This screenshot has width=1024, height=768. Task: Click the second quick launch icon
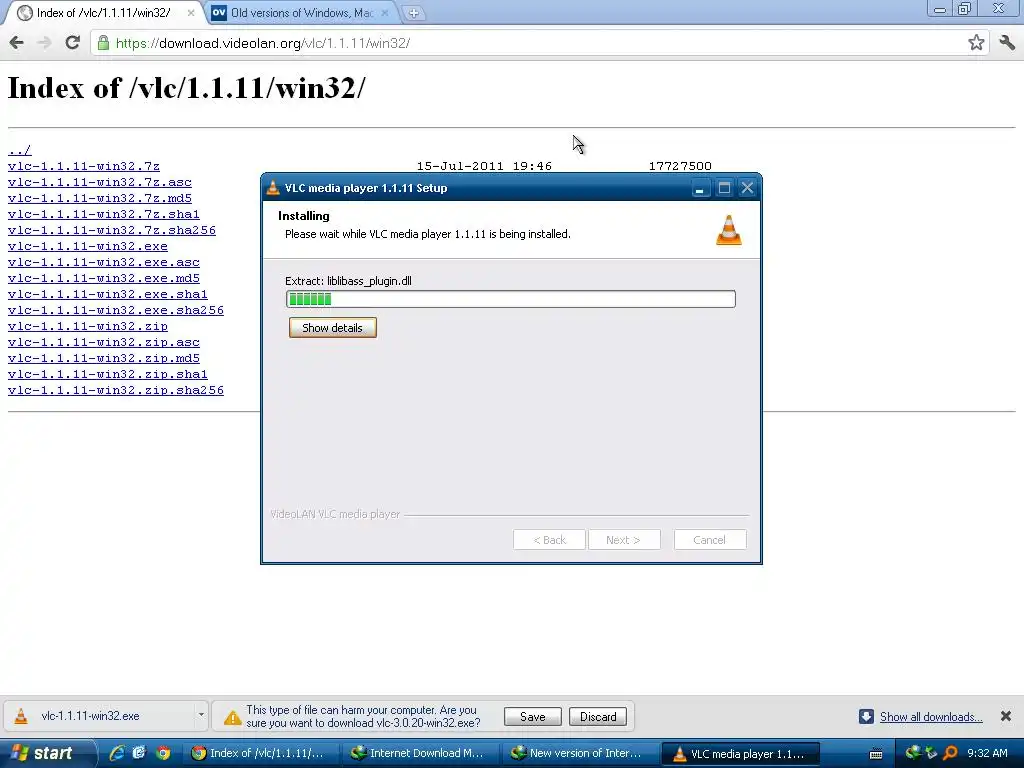coord(140,753)
